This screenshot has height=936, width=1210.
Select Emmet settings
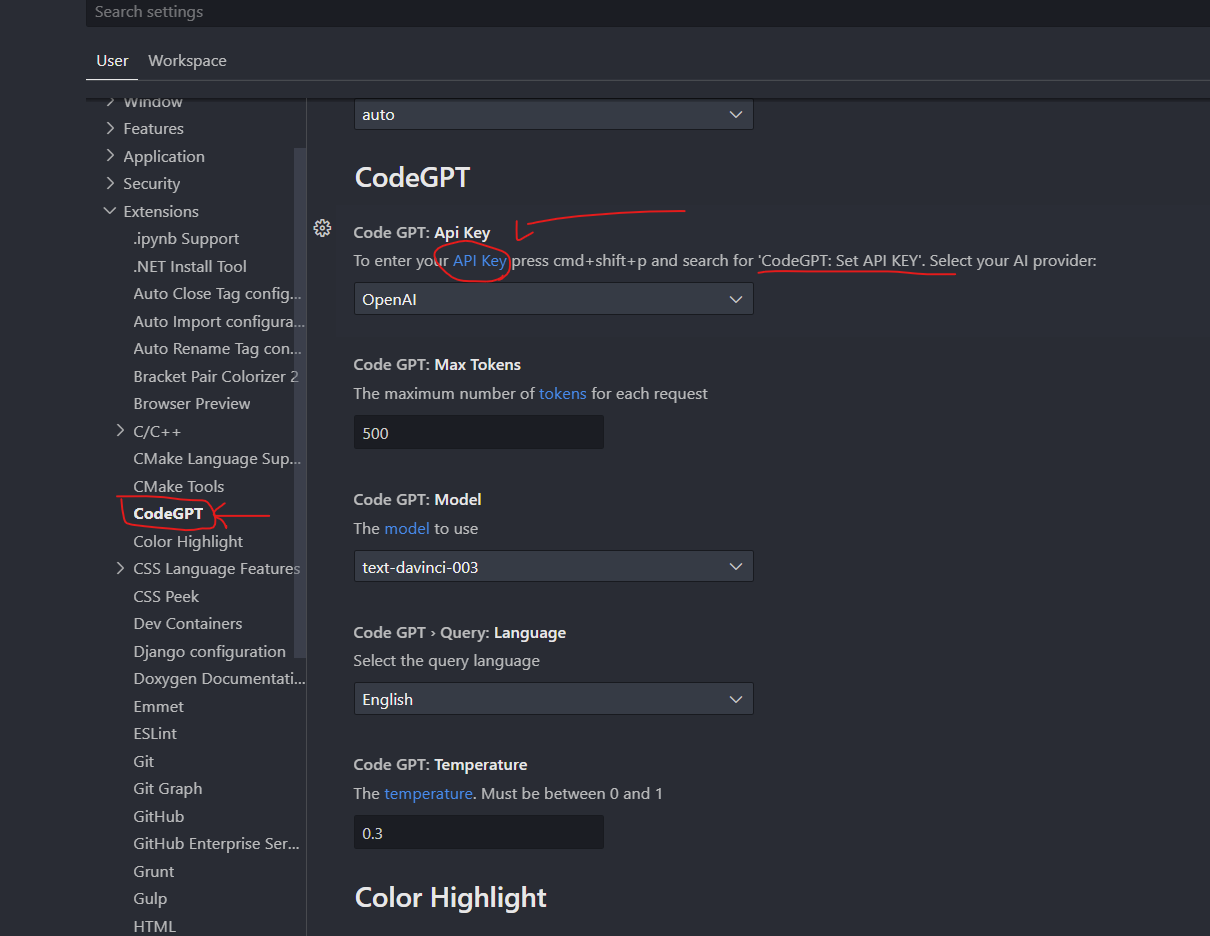[159, 706]
